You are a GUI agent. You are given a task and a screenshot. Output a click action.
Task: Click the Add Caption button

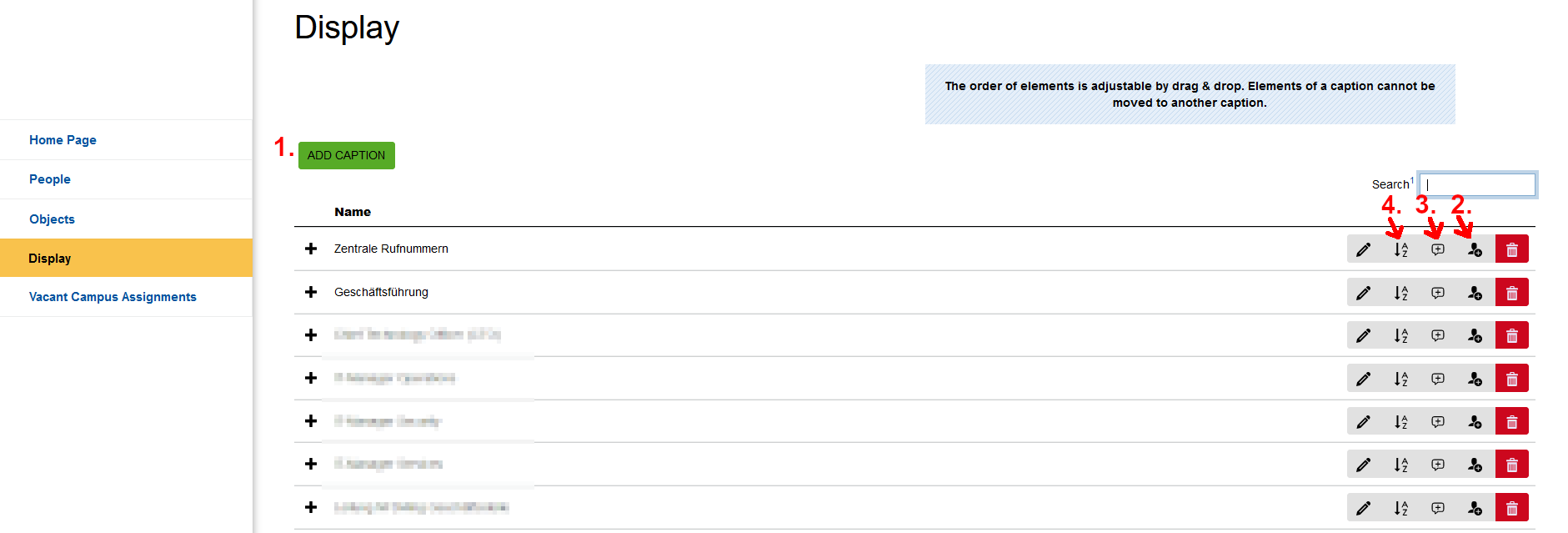point(346,155)
